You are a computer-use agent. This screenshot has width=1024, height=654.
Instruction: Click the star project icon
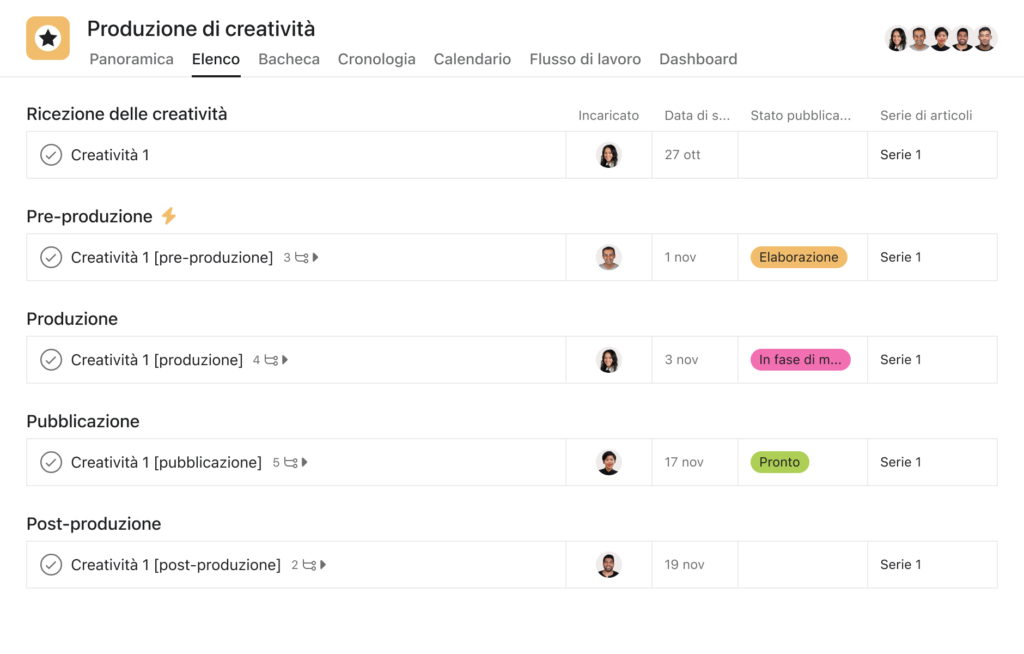(x=48, y=38)
